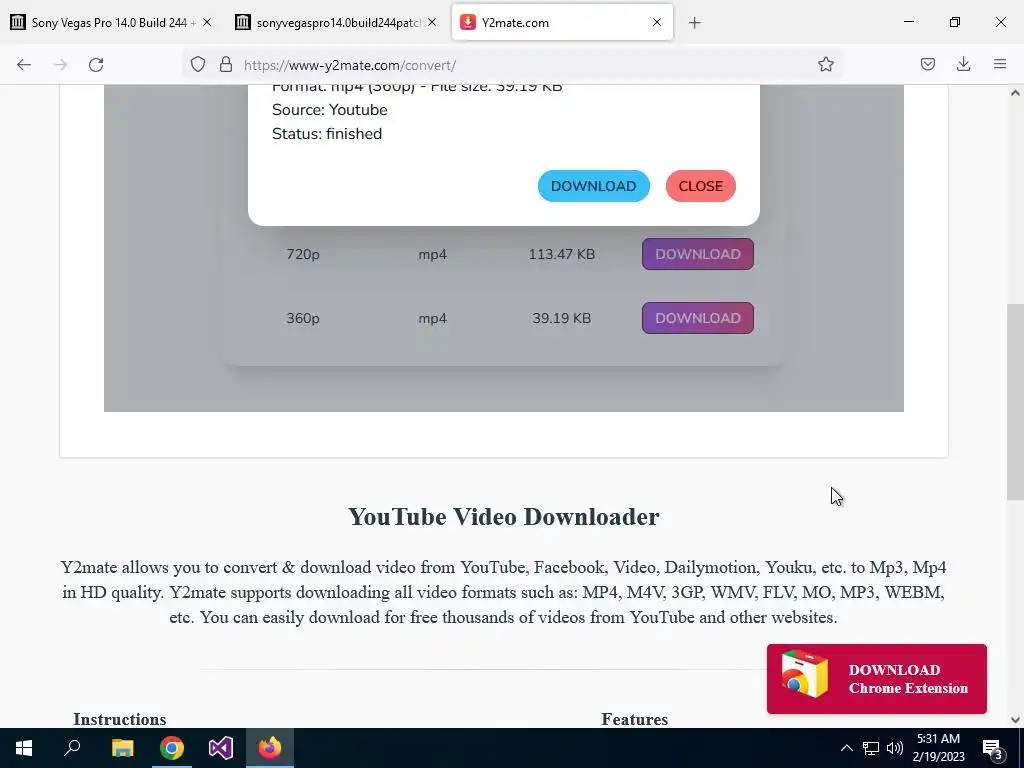1024x768 pixels.
Task: Open Firefox downloads panel
Action: [963, 64]
